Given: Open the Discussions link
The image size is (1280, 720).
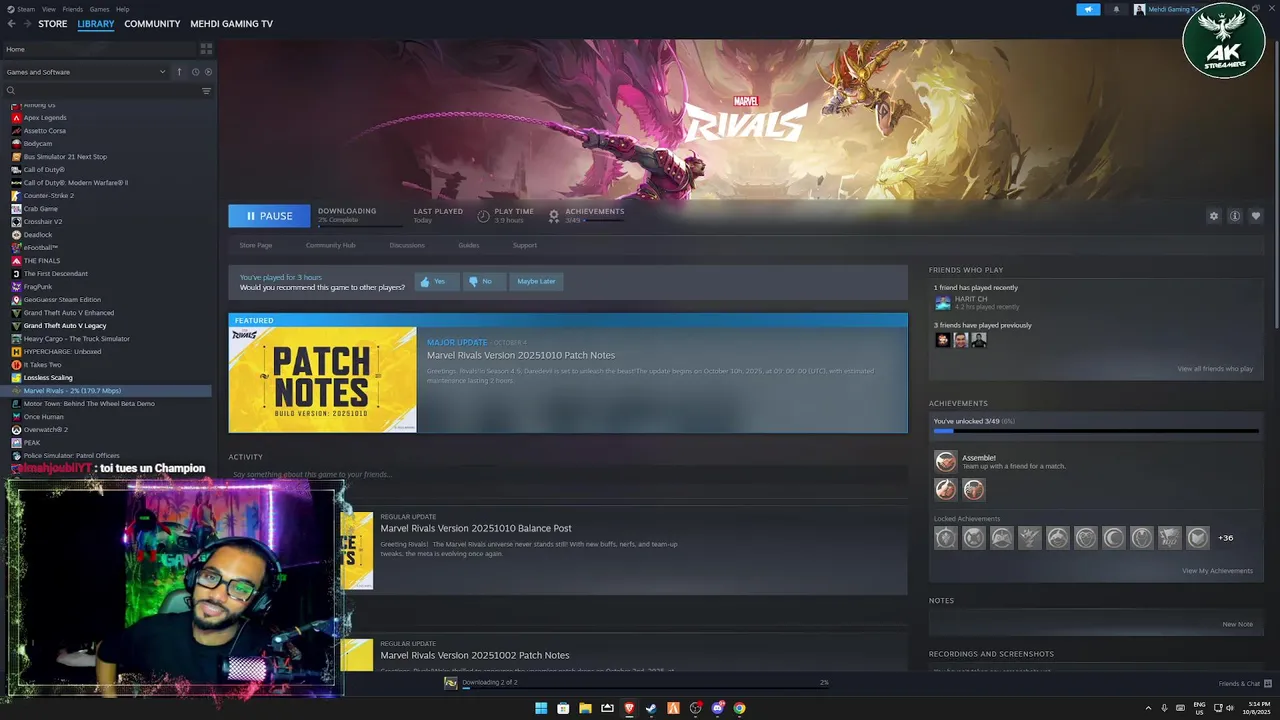Looking at the screenshot, I should (x=407, y=245).
